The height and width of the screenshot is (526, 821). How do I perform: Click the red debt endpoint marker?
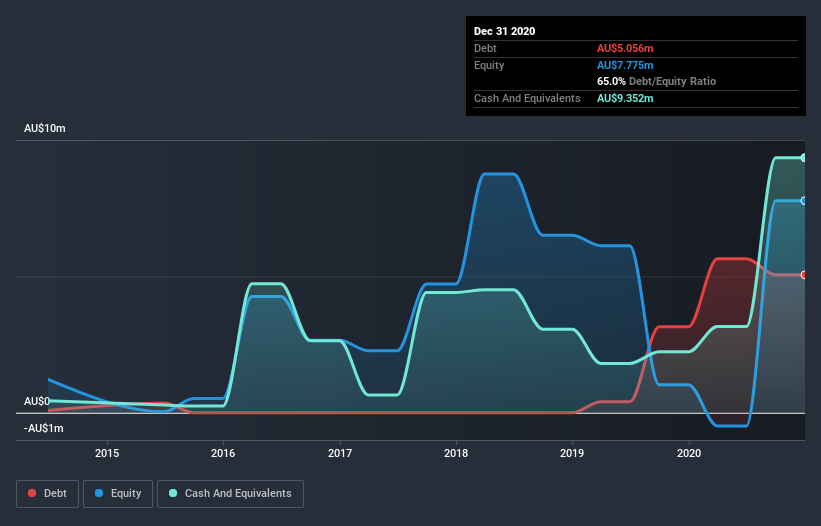804,275
